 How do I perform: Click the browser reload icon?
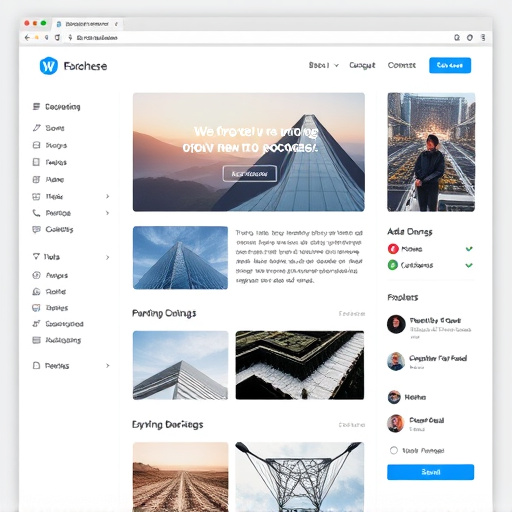[x=57, y=38]
